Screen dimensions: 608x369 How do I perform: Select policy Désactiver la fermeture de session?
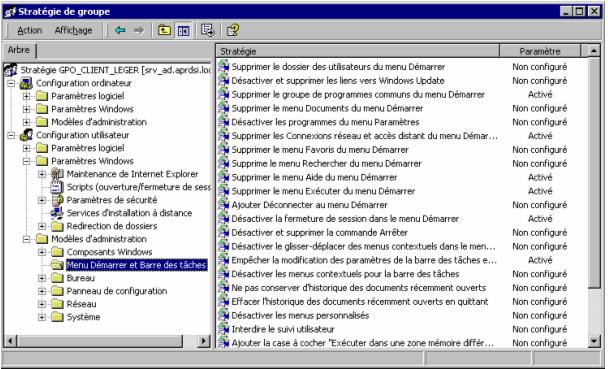(x=345, y=219)
